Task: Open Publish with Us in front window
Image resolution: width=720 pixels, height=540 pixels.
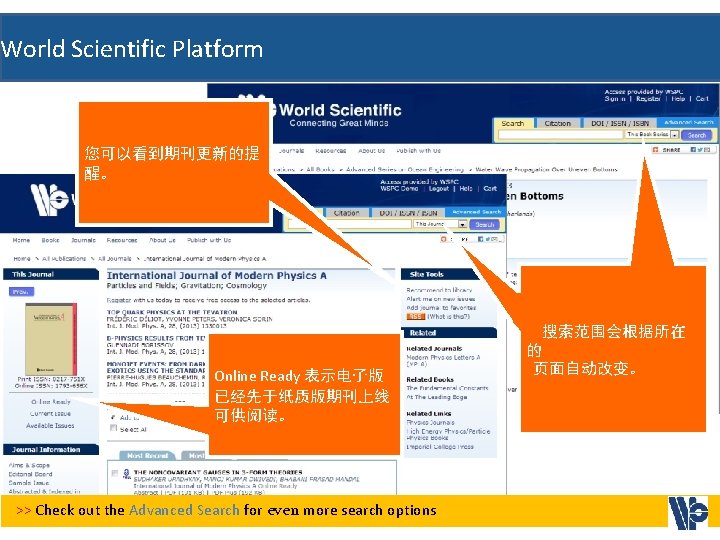Action: coord(209,240)
